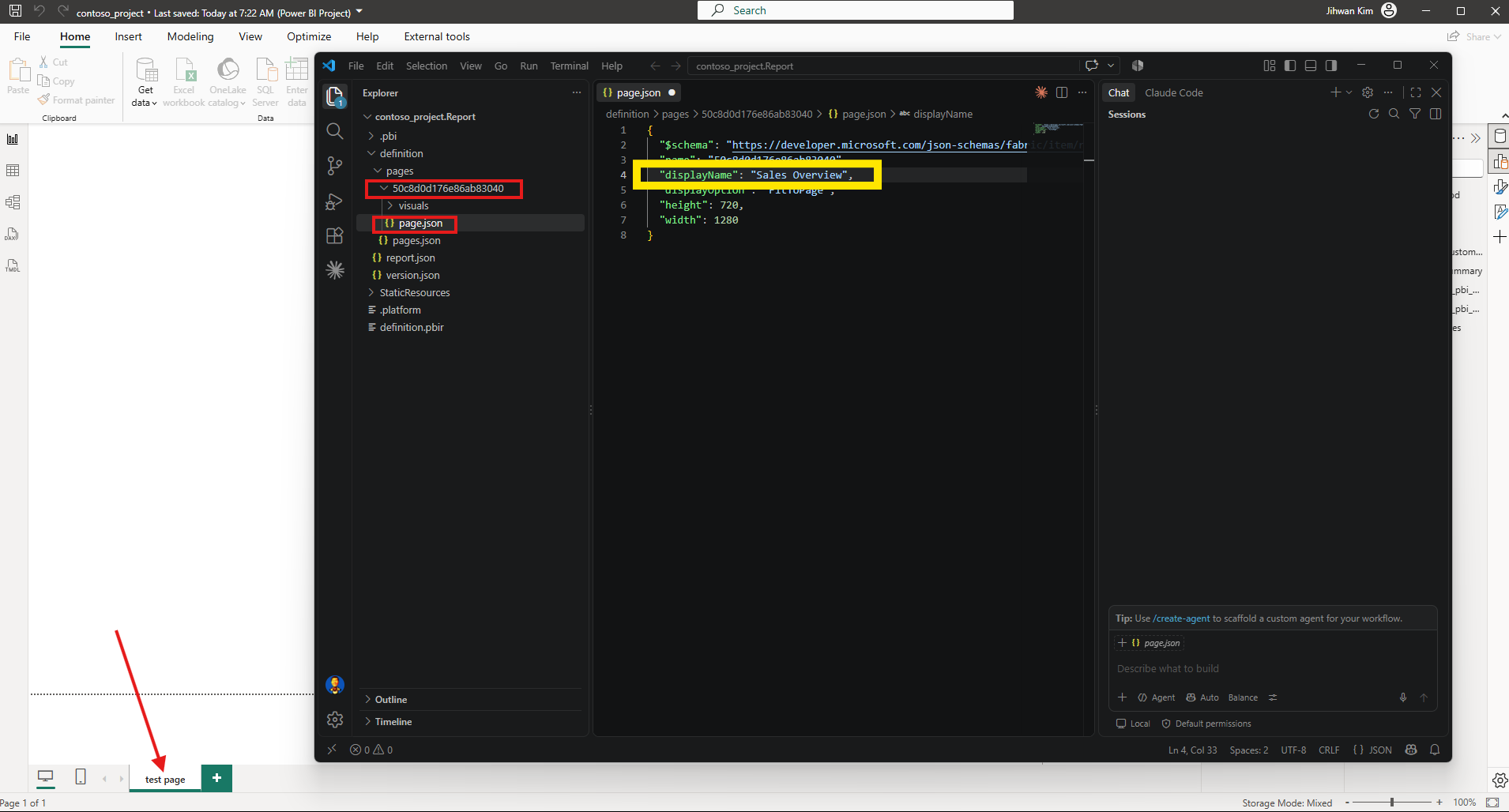Focus the 'Describe what to build' chat input

(1272, 669)
